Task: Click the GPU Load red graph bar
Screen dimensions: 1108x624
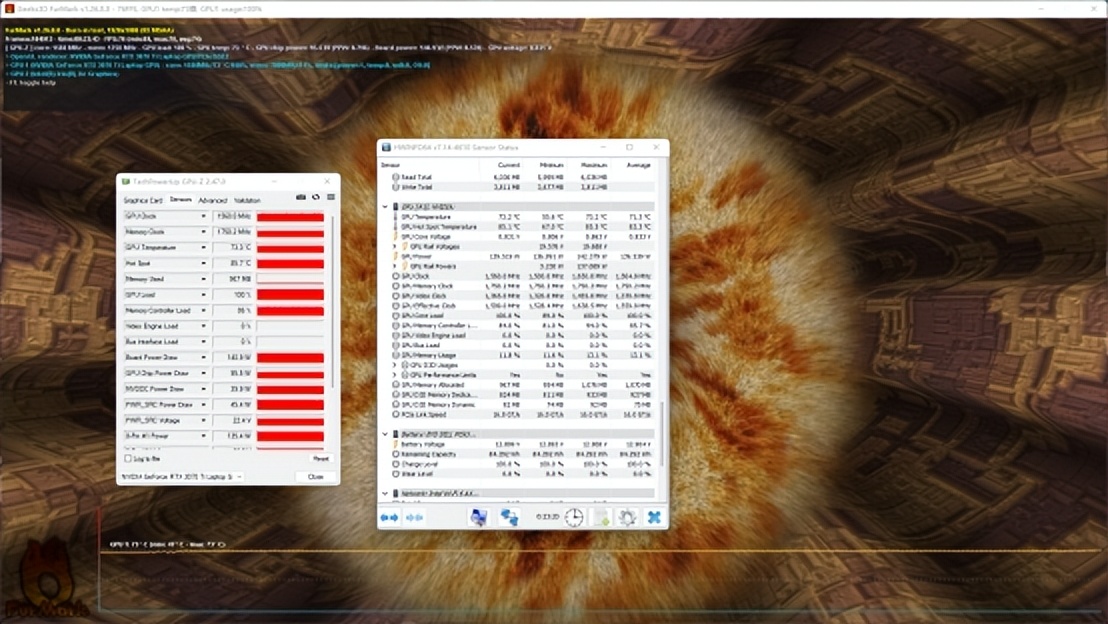Action: [x=290, y=295]
